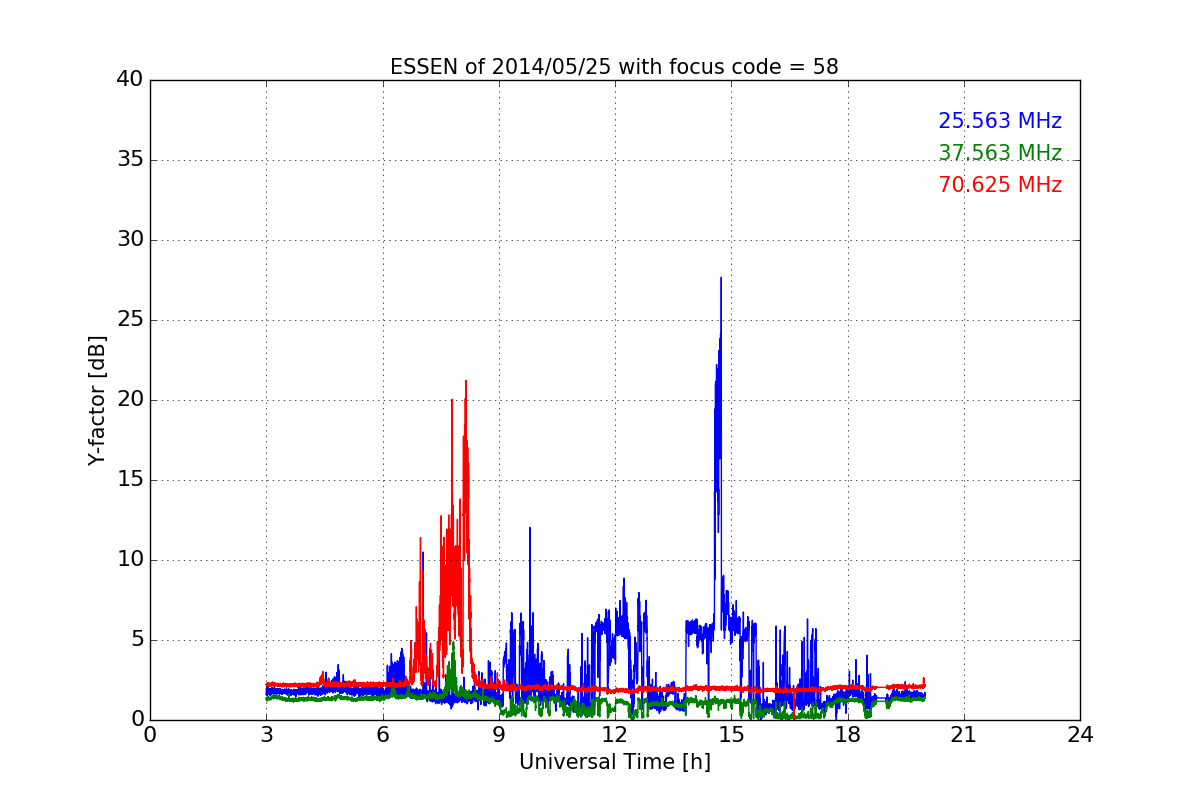Click y-axis tick label 5
Screen dimensions: 1200x800
137,640
